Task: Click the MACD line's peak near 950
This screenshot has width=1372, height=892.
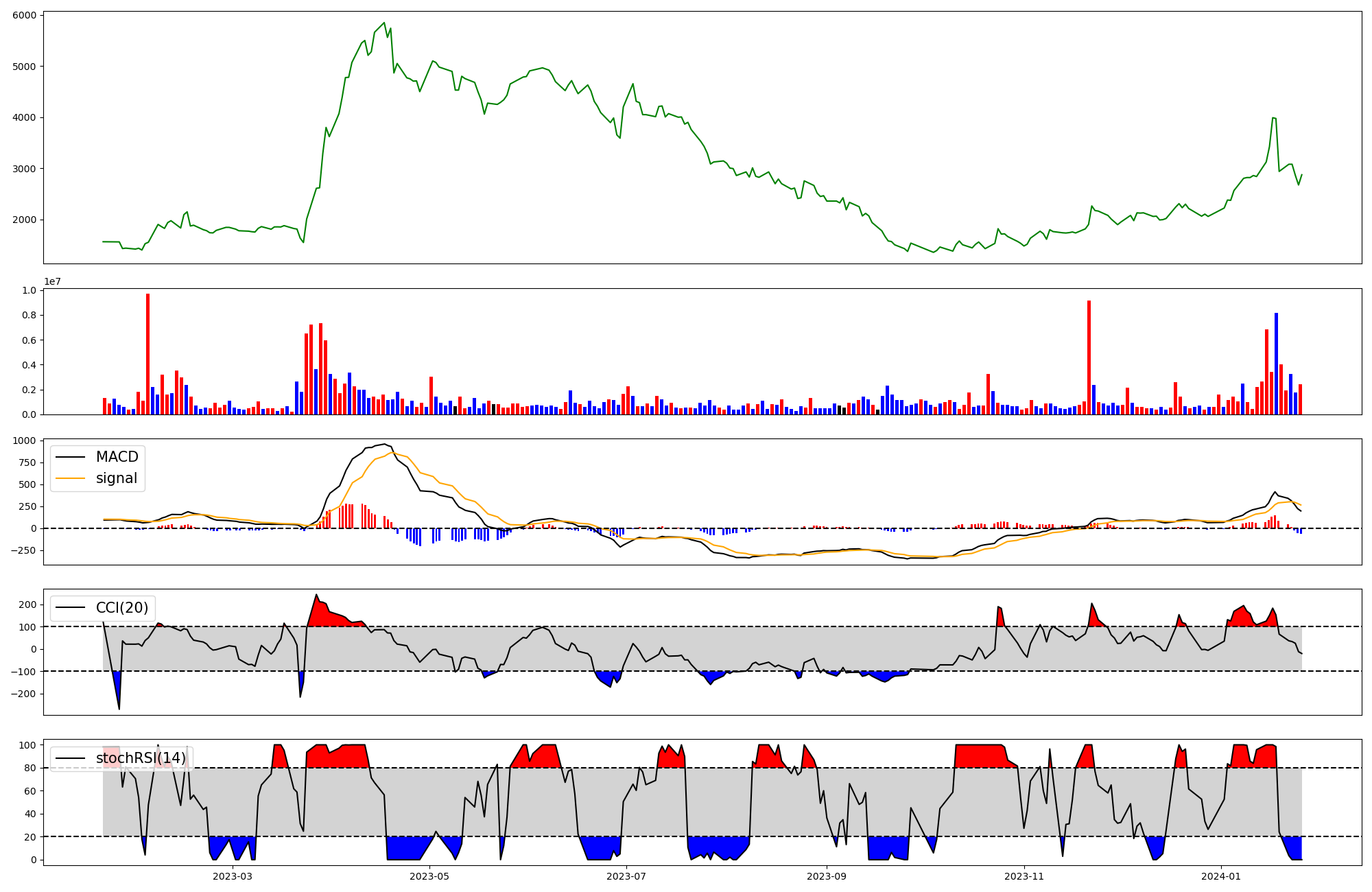Action: [x=384, y=445]
